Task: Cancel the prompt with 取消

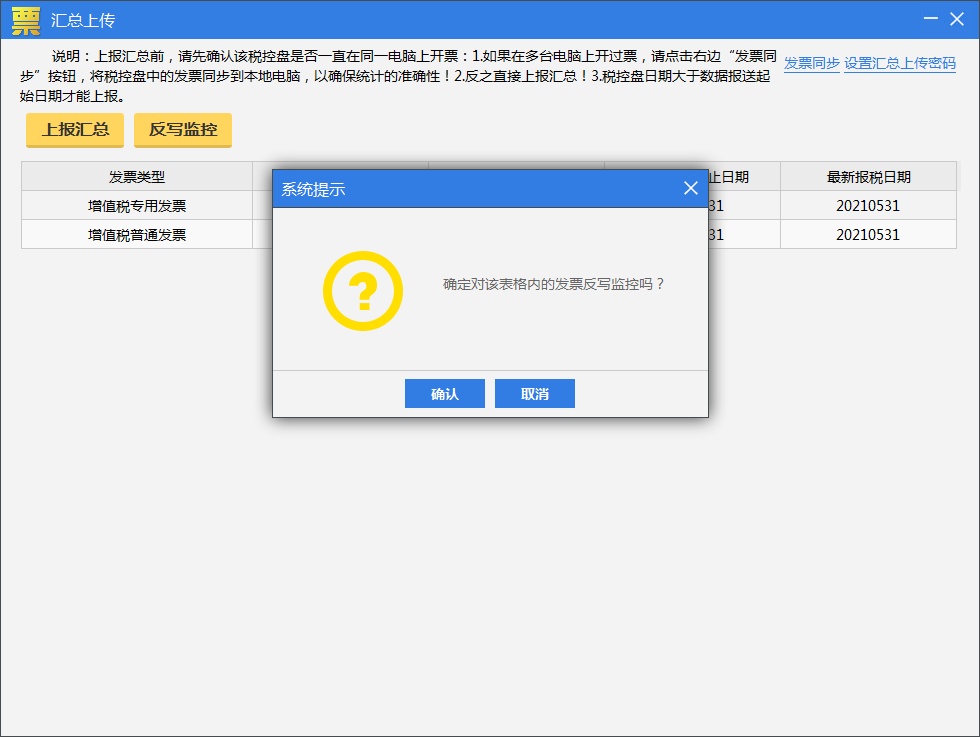Action: coord(534,393)
